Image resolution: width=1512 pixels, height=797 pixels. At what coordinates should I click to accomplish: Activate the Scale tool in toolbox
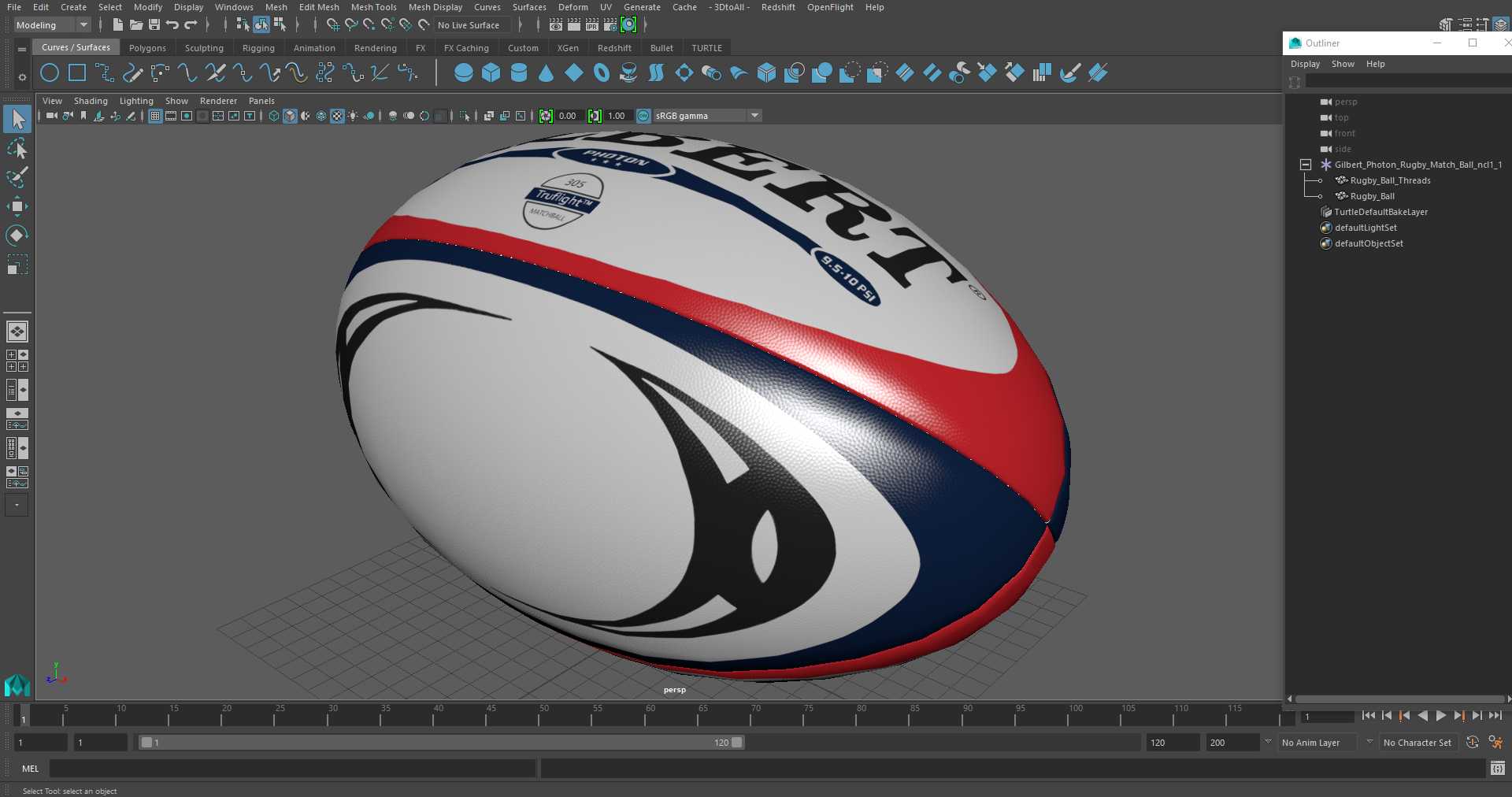(17, 264)
